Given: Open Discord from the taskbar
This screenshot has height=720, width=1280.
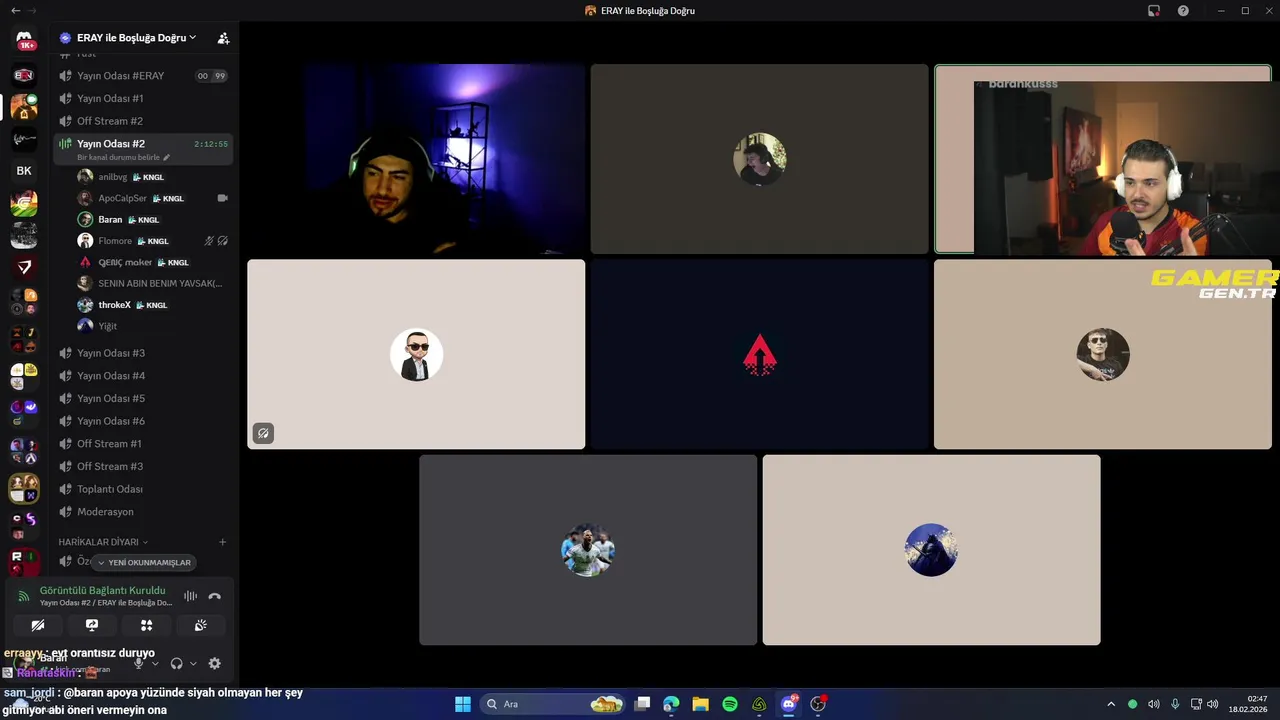Looking at the screenshot, I should click(789, 704).
